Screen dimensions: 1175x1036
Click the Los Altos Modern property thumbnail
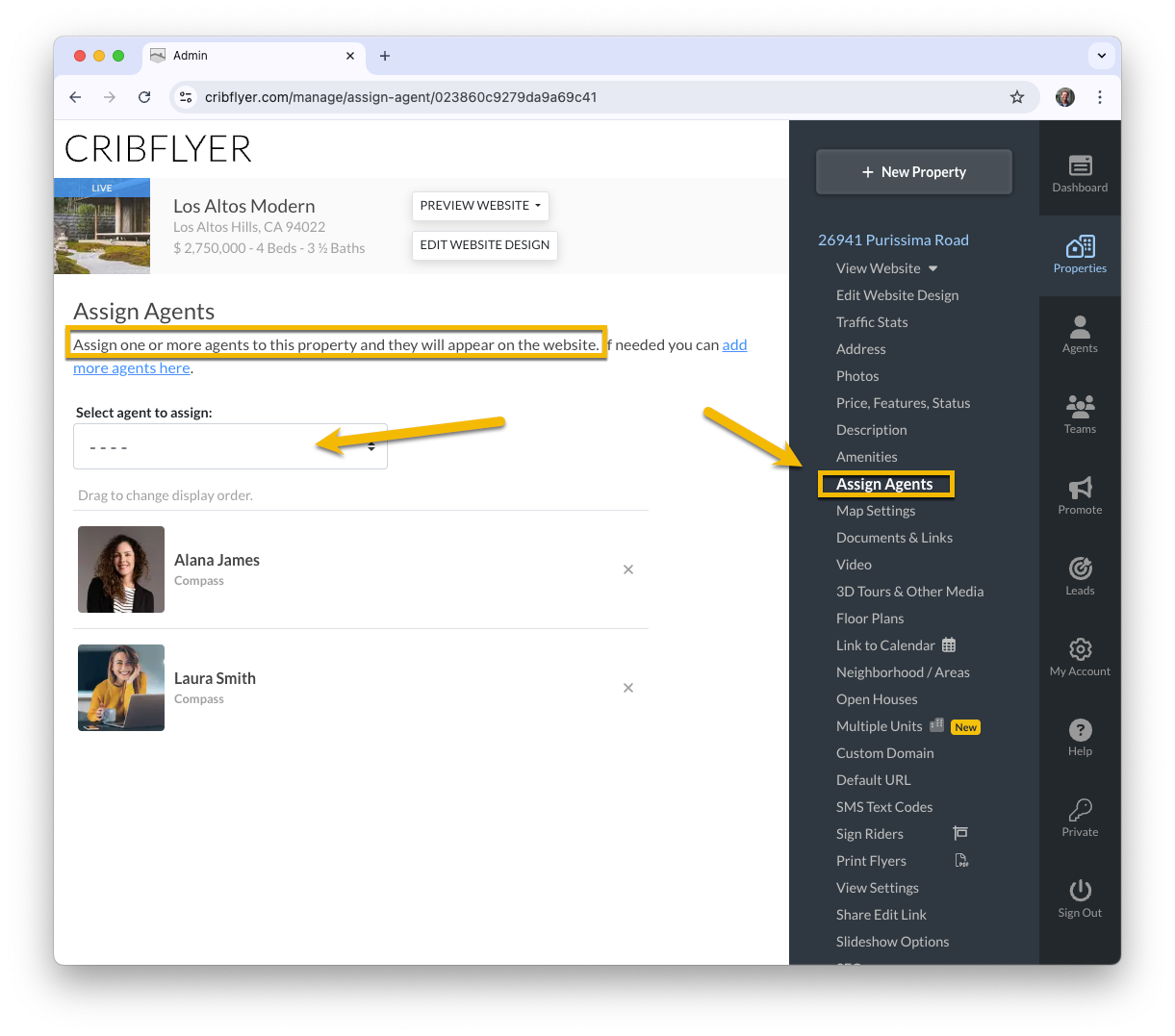pyautogui.click(x=102, y=226)
